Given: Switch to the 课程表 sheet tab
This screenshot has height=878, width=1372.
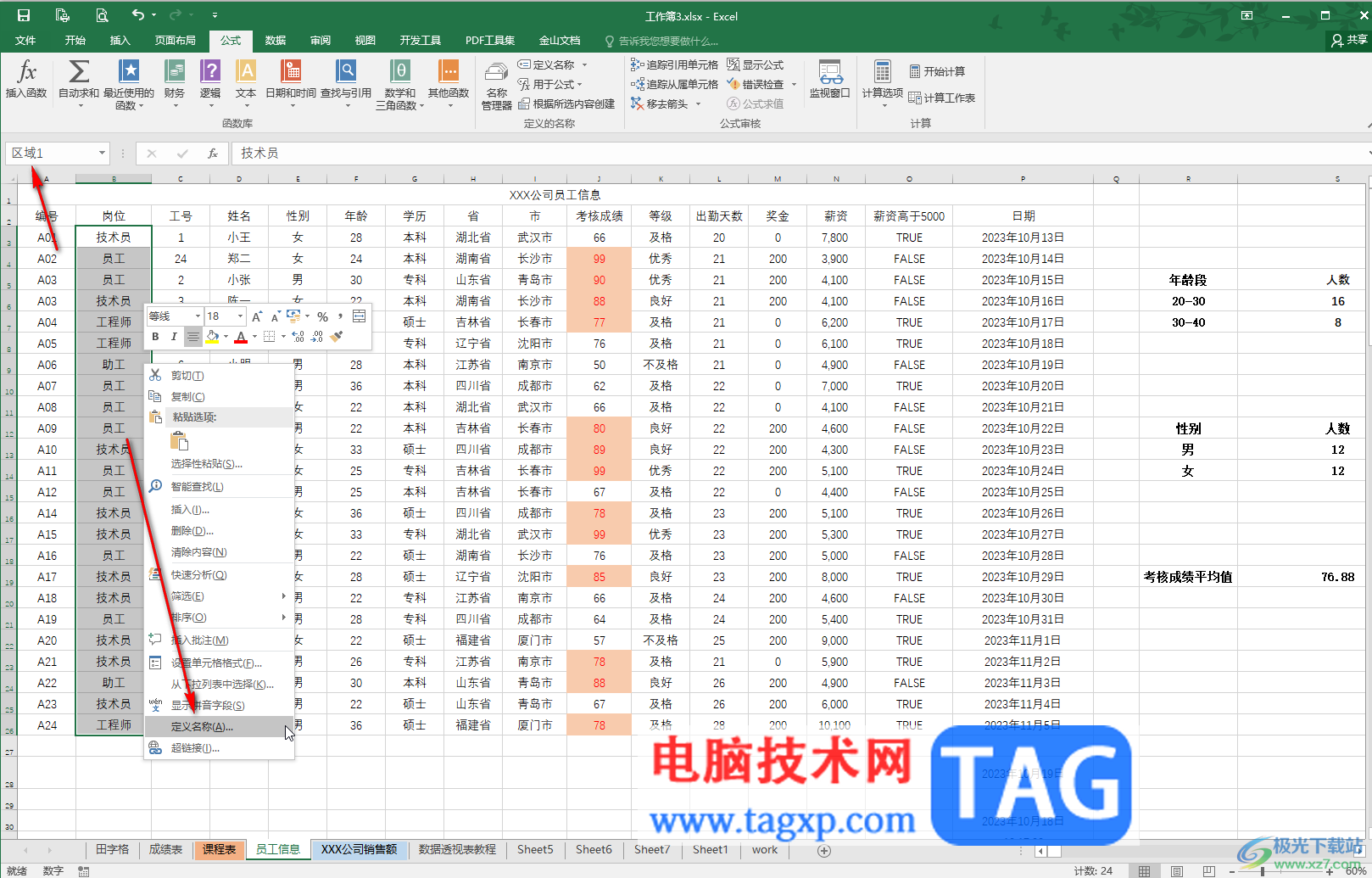Looking at the screenshot, I should pos(219,849).
